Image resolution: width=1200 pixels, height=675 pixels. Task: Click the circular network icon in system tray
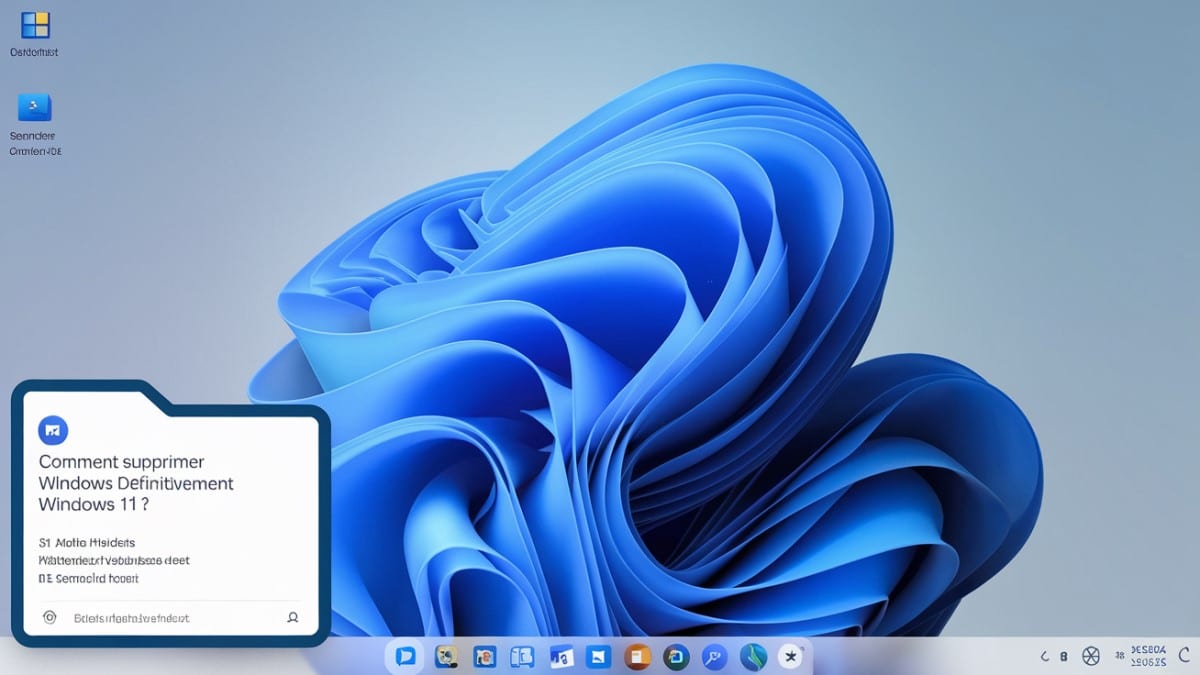coord(1091,657)
